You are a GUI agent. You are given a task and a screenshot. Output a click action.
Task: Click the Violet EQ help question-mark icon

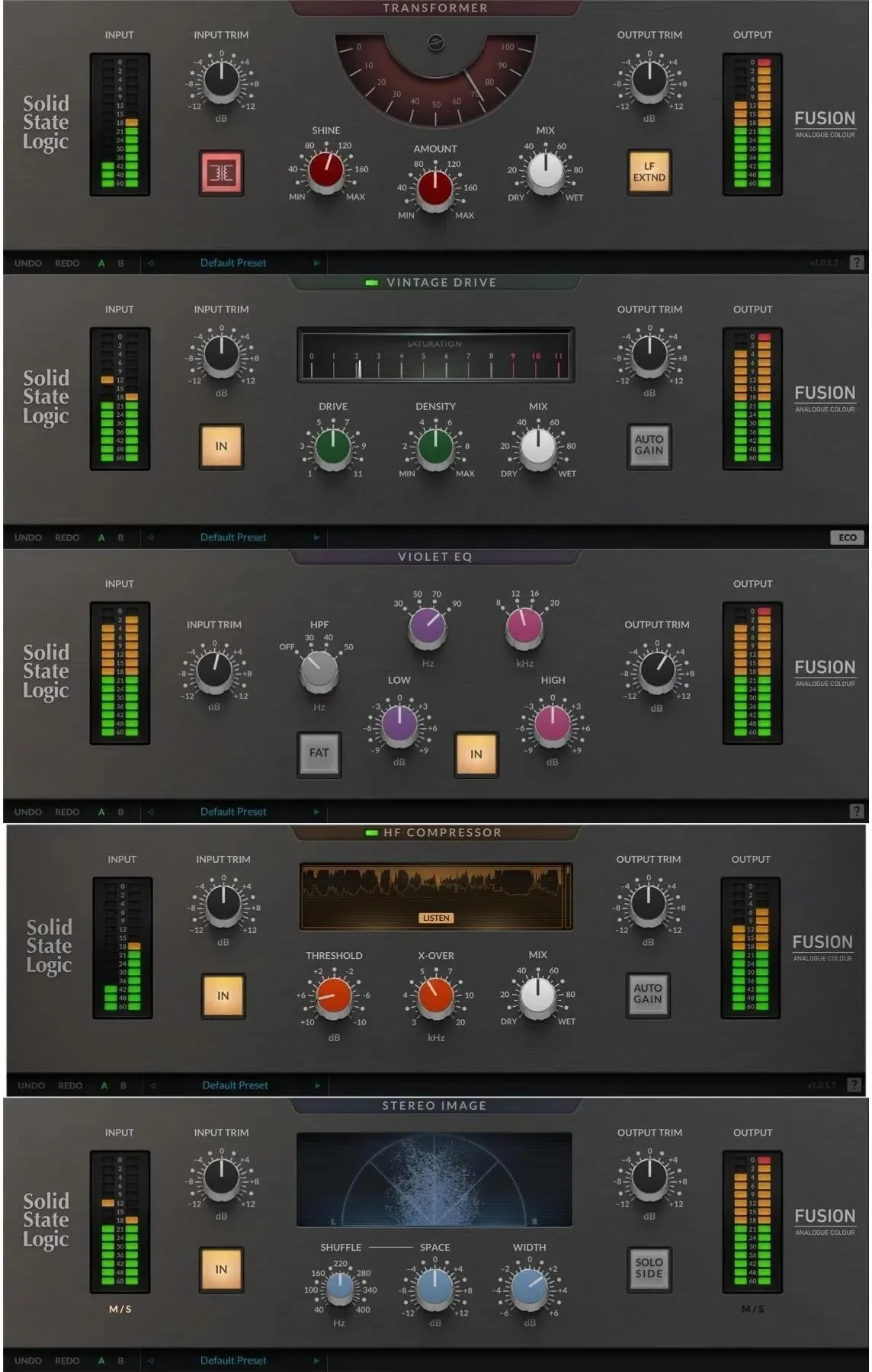[x=857, y=812]
